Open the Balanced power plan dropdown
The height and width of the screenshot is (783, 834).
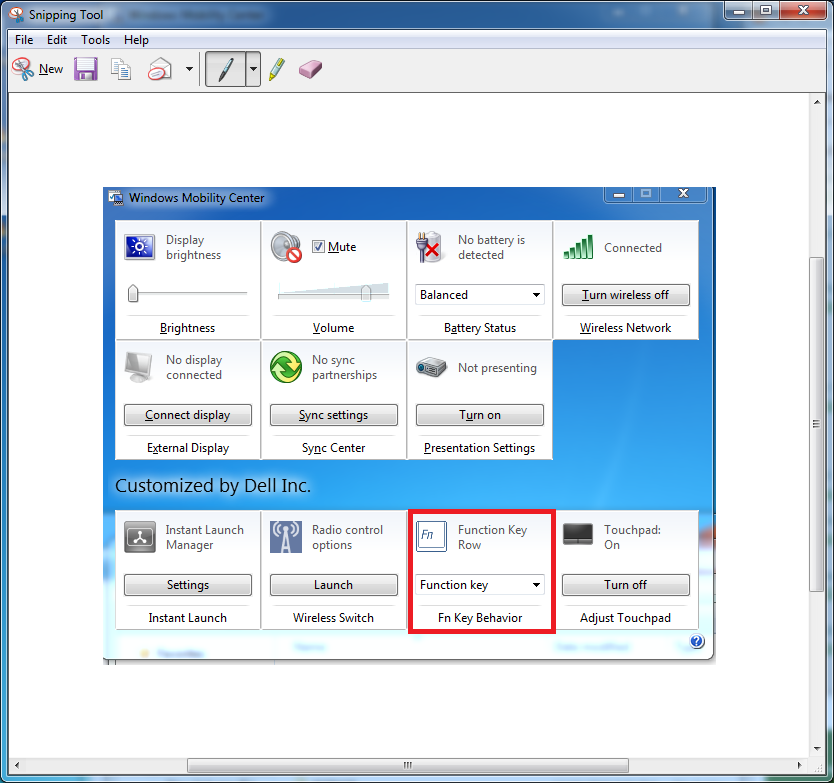point(480,295)
